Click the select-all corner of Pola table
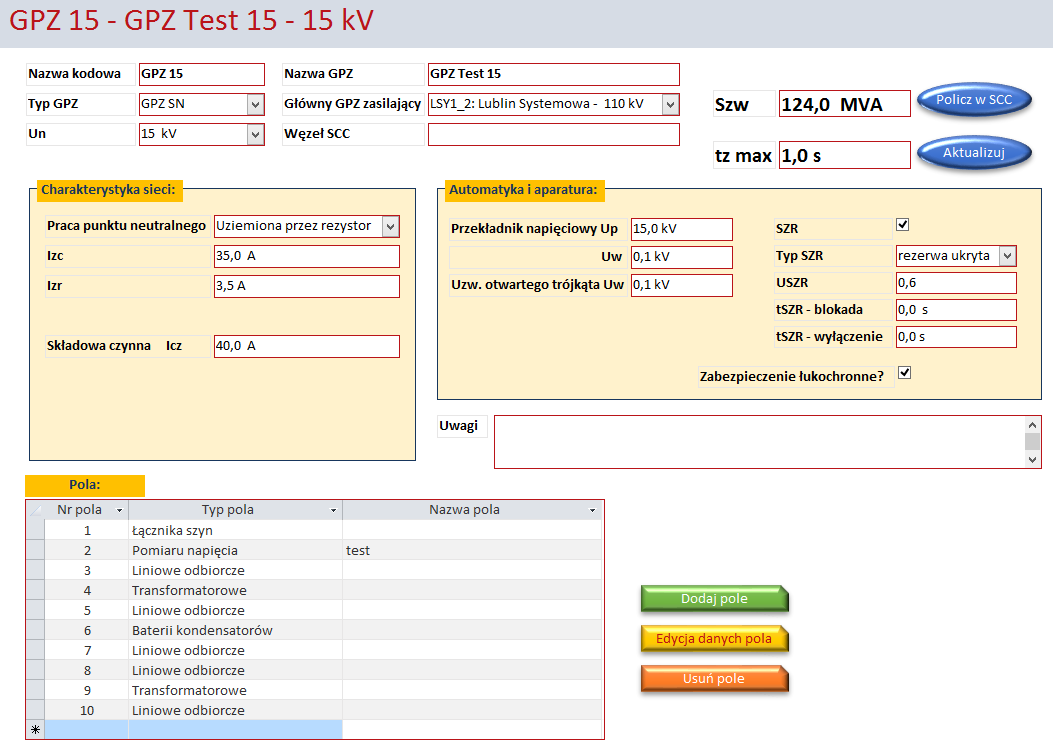Screen dimensions: 1053x756 (x=36, y=510)
